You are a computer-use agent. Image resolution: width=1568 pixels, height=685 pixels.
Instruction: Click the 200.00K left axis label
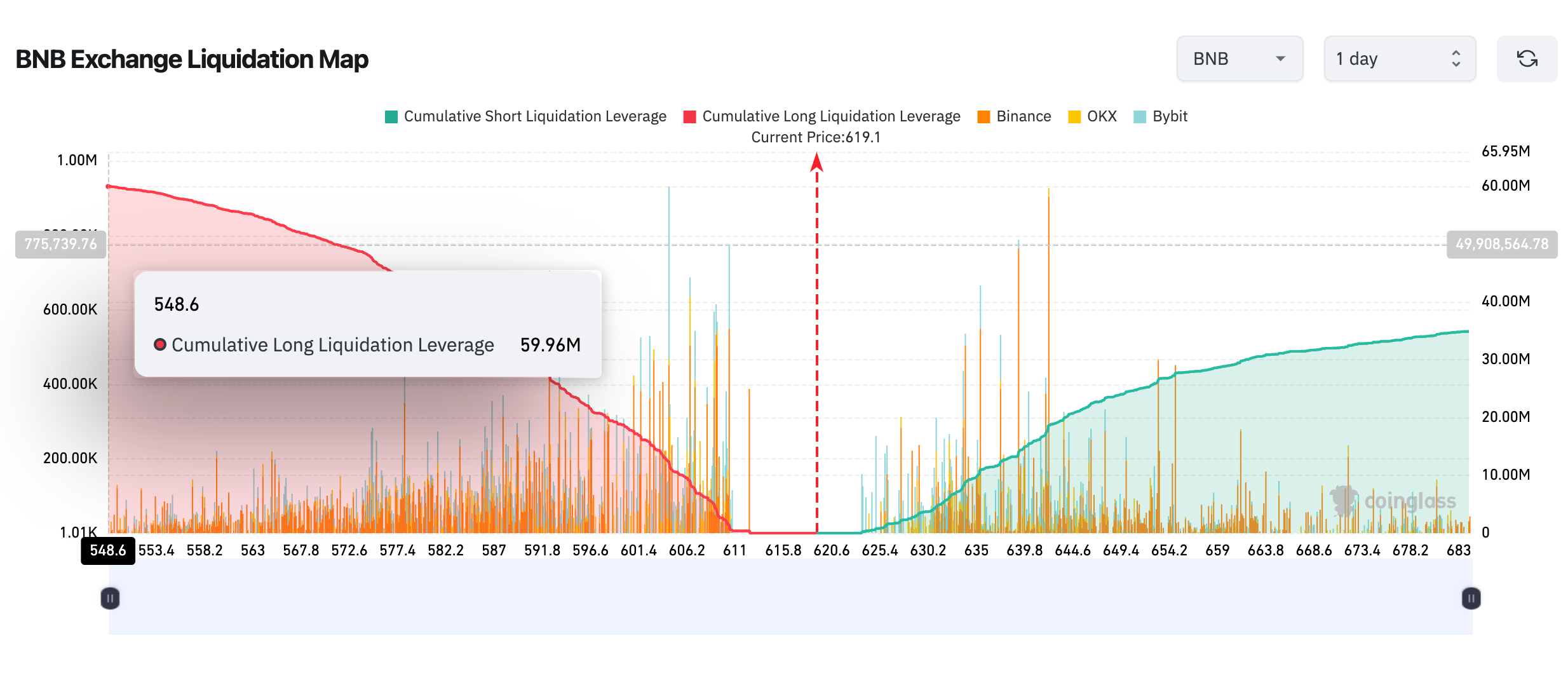tap(70, 458)
